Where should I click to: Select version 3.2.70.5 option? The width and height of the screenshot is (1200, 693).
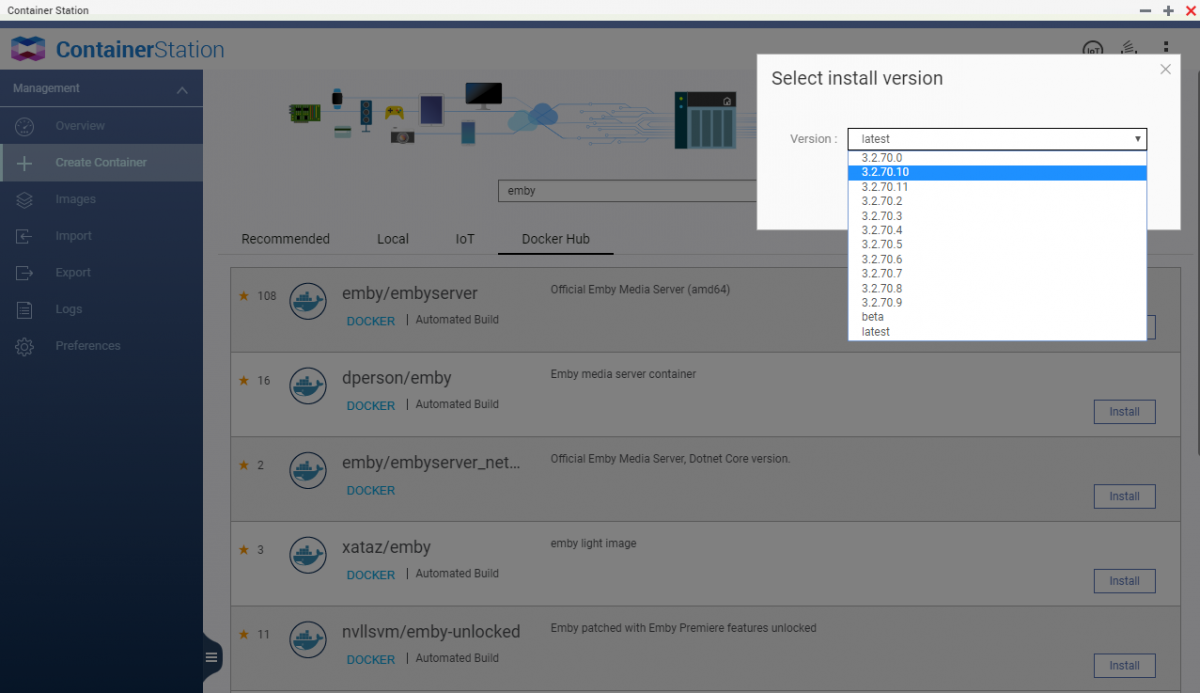tap(997, 244)
